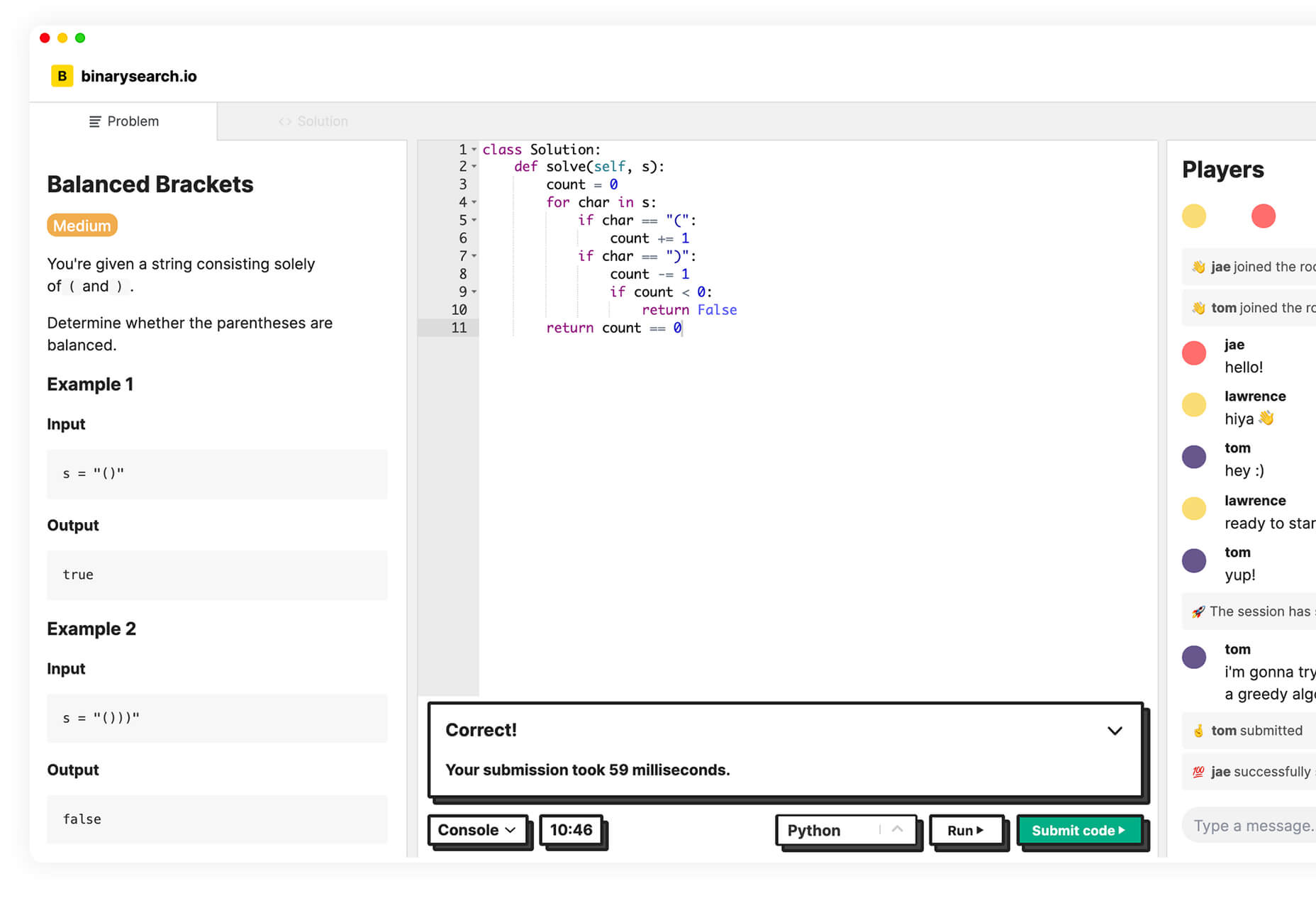Fold the for char in s line arrow
1316x908 pixels.
(474, 202)
